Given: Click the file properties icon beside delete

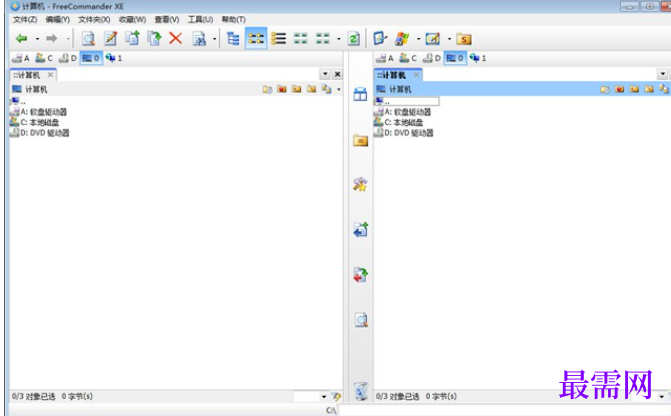Looking at the screenshot, I should (x=199, y=39).
